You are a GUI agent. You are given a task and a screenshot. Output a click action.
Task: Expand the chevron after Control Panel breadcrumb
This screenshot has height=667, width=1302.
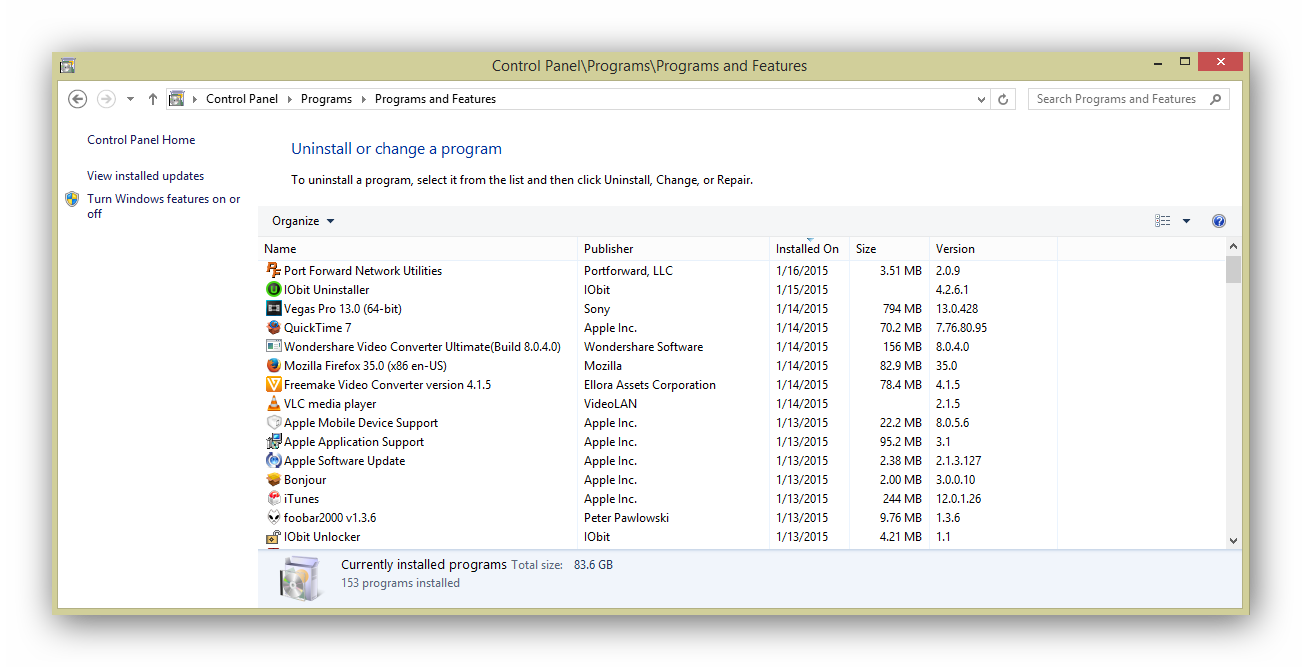289,99
